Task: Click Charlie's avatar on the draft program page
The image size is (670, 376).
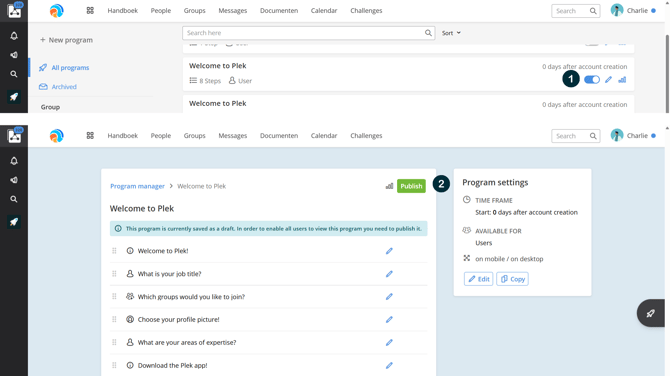Action: [x=617, y=135]
